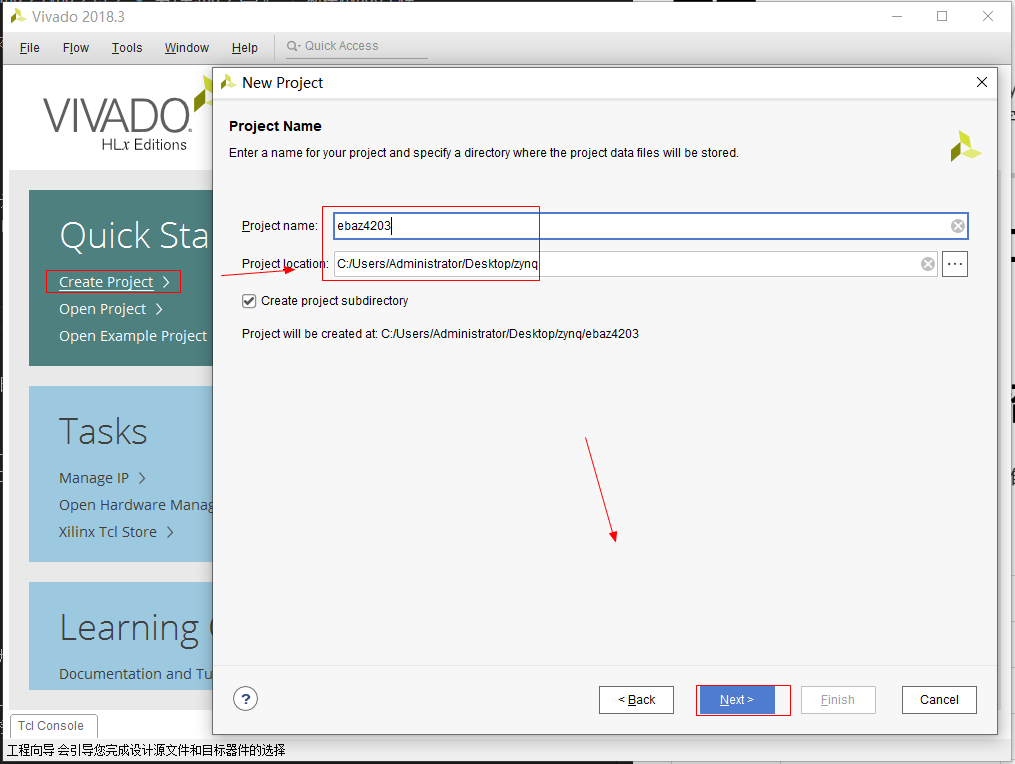Click the Xilinx Tcl Store chevron arrow
Viewport: 1015px width, 764px height.
click(170, 532)
